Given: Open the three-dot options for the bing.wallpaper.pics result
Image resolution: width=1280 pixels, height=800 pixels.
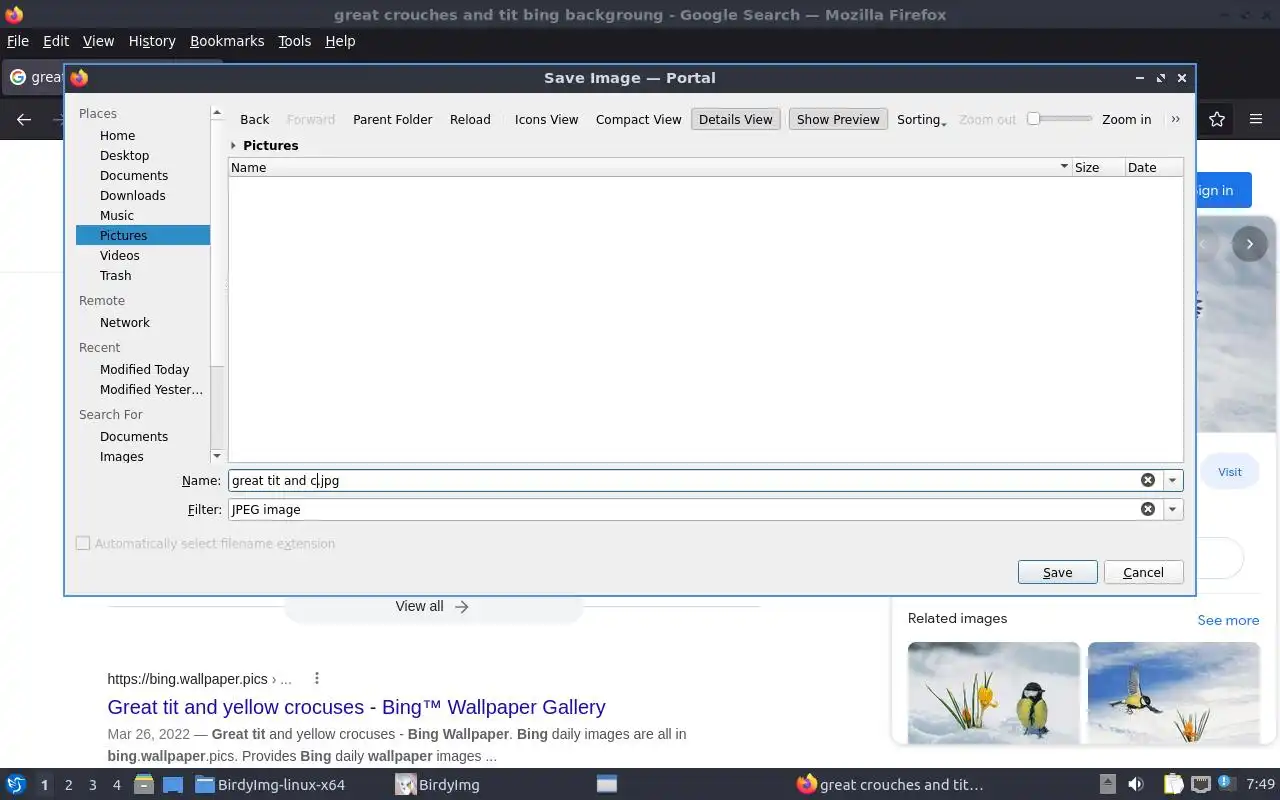Looking at the screenshot, I should (x=317, y=678).
